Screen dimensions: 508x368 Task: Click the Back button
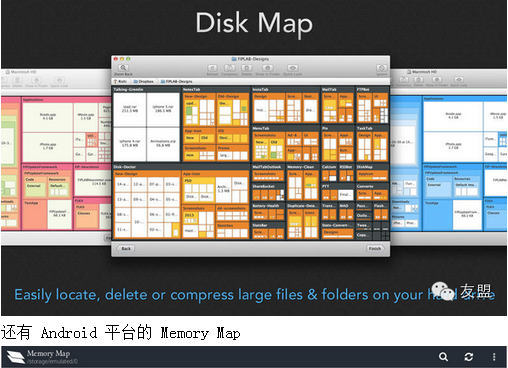[126, 249]
